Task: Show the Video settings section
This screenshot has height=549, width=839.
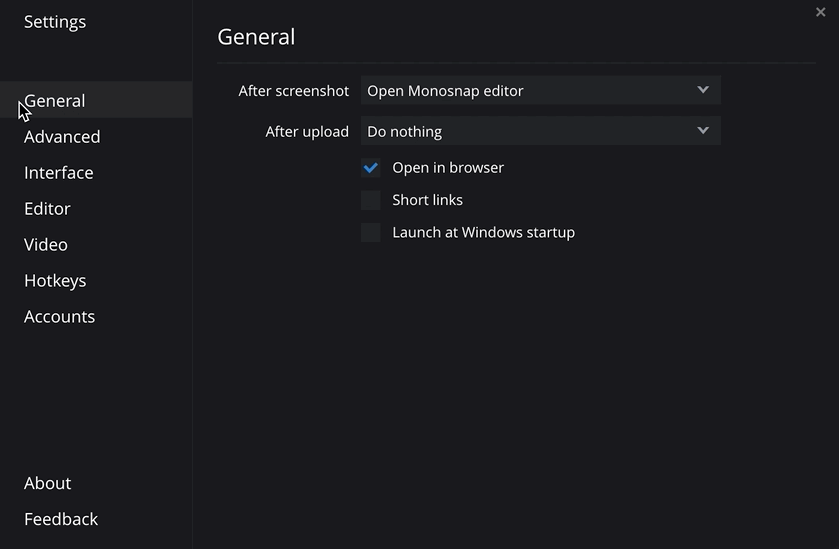Action: (x=46, y=245)
